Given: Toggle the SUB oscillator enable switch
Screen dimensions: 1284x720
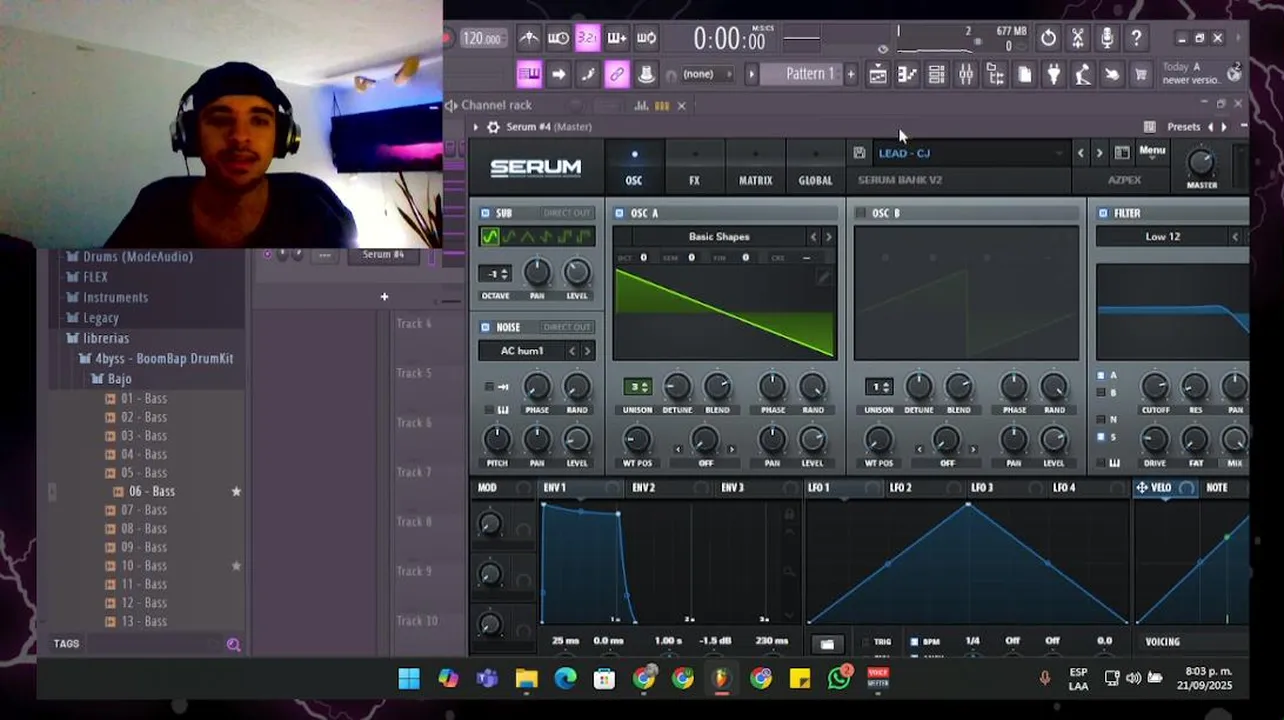Looking at the screenshot, I should click(x=485, y=213).
